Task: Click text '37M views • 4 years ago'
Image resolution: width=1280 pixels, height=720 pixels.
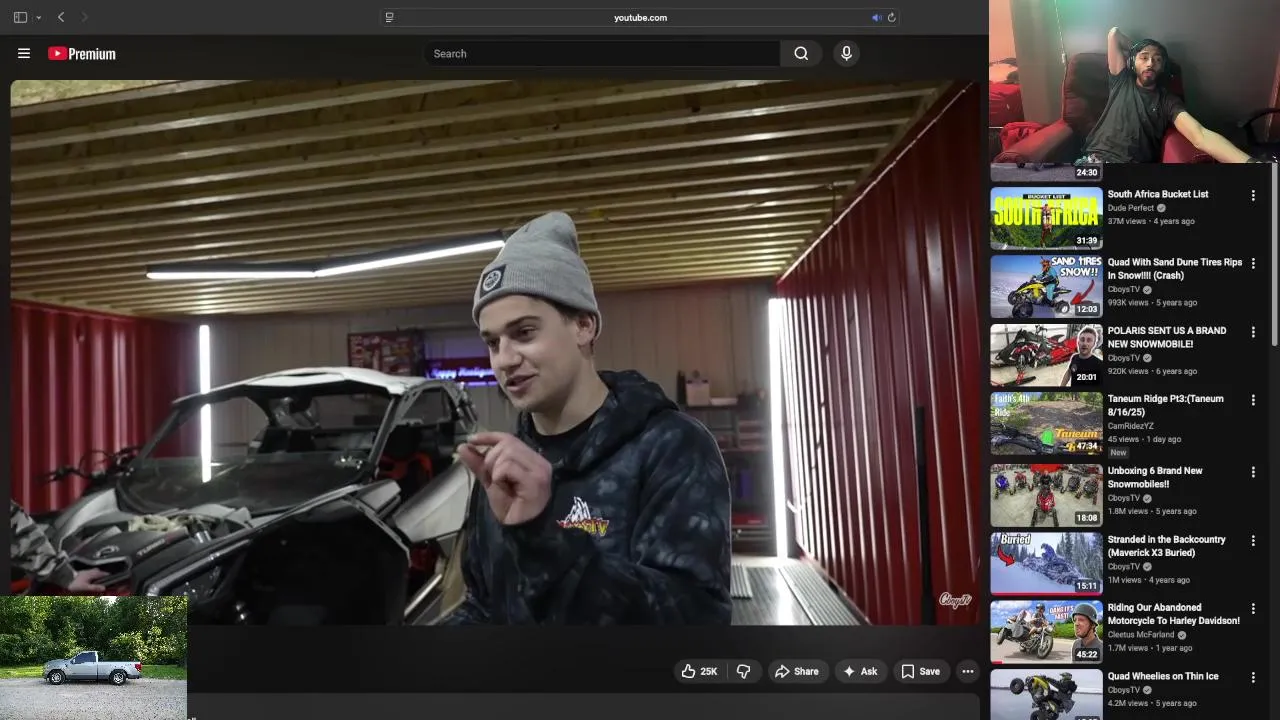Action: [1151, 221]
